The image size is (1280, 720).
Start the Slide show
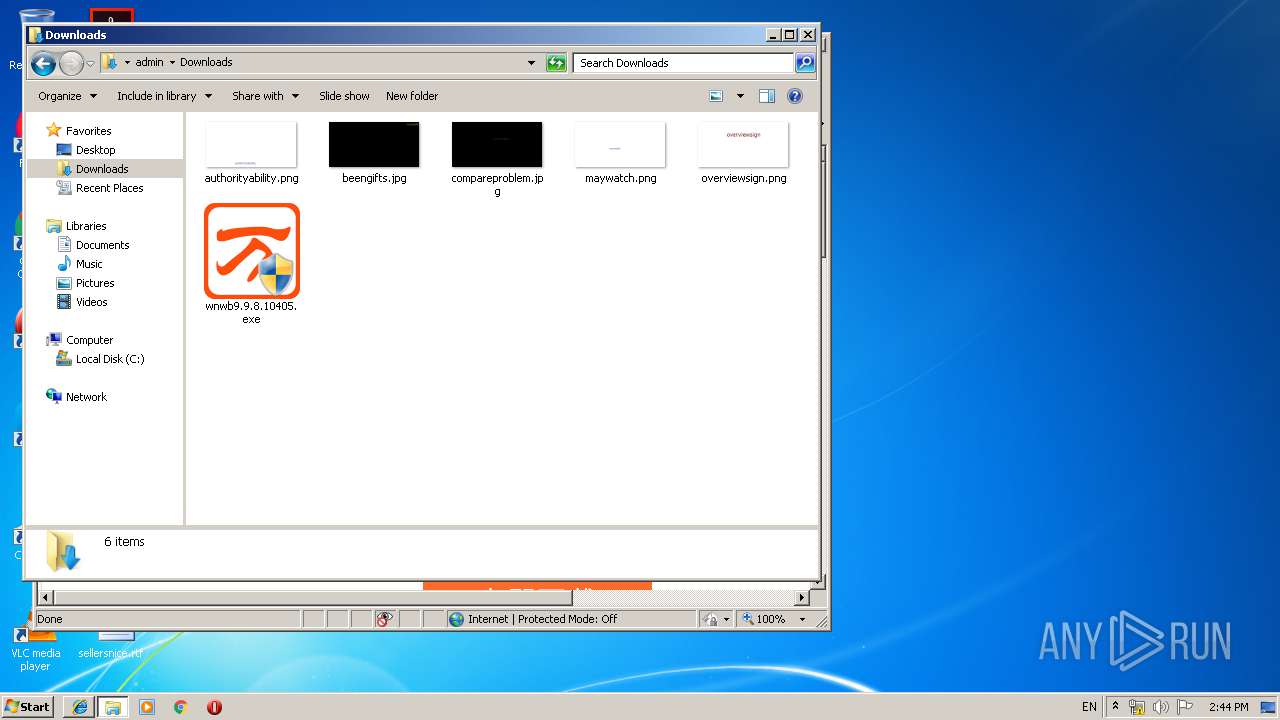344,96
